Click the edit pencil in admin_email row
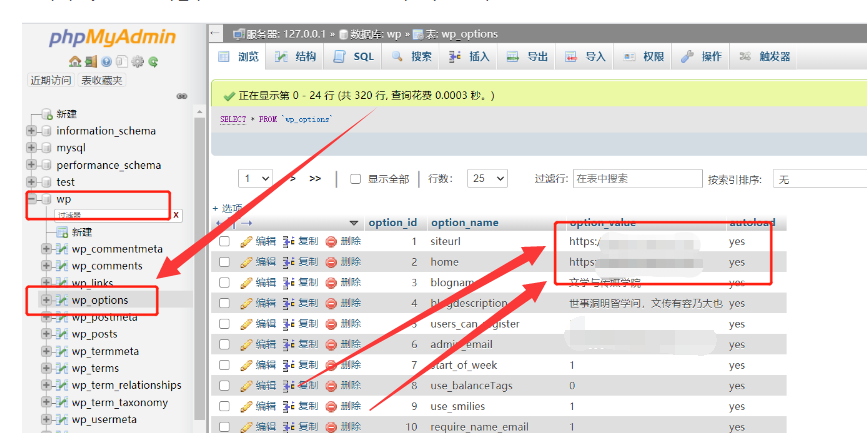Image resolution: width=867 pixels, height=433 pixels. click(246, 345)
